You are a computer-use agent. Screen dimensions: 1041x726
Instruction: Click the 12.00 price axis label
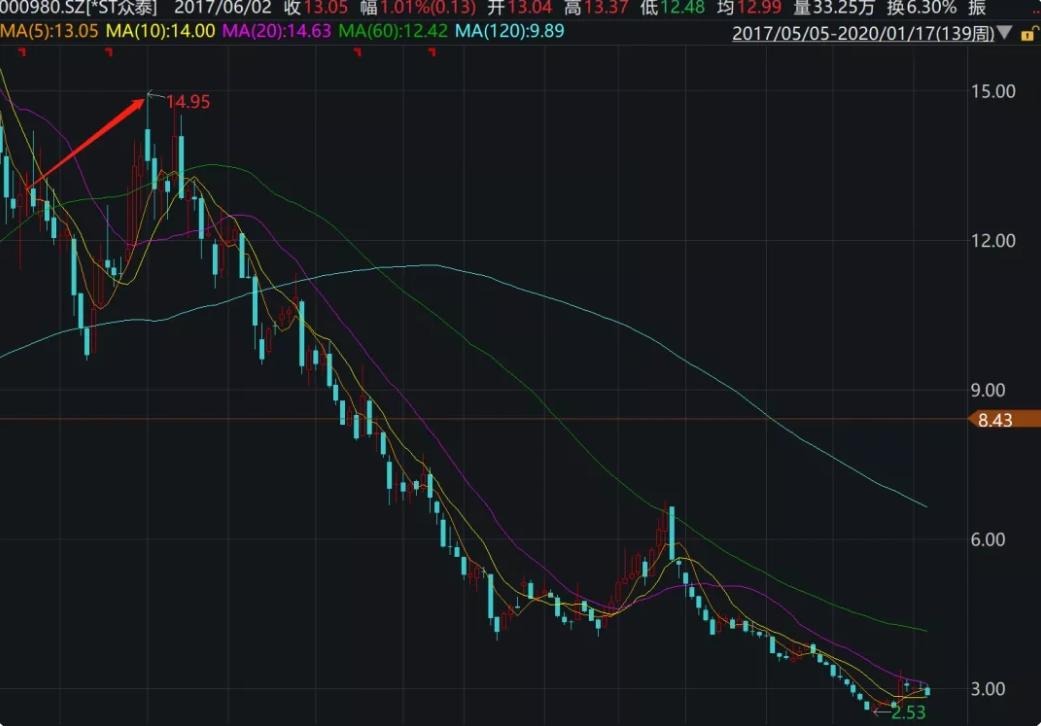[993, 241]
